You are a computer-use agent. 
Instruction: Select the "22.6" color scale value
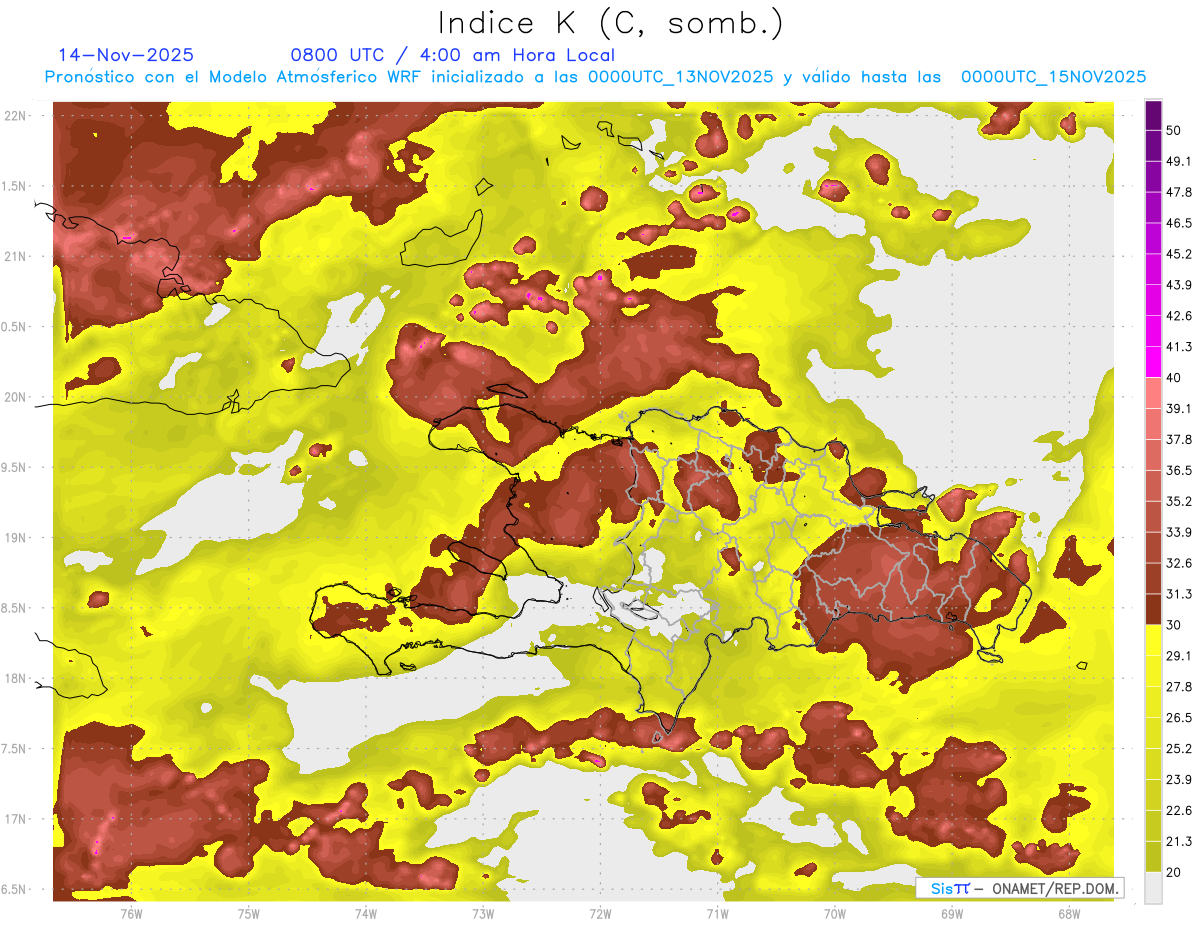click(1179, 810)
